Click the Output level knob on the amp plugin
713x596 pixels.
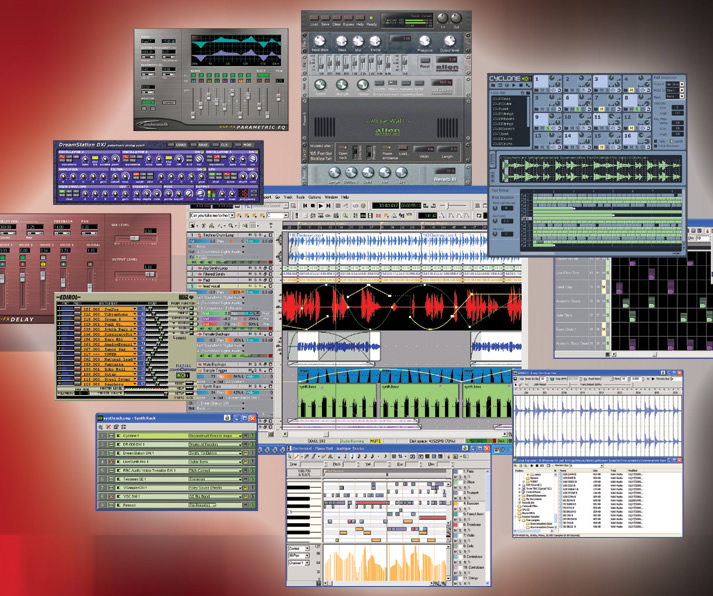point(449,41)
